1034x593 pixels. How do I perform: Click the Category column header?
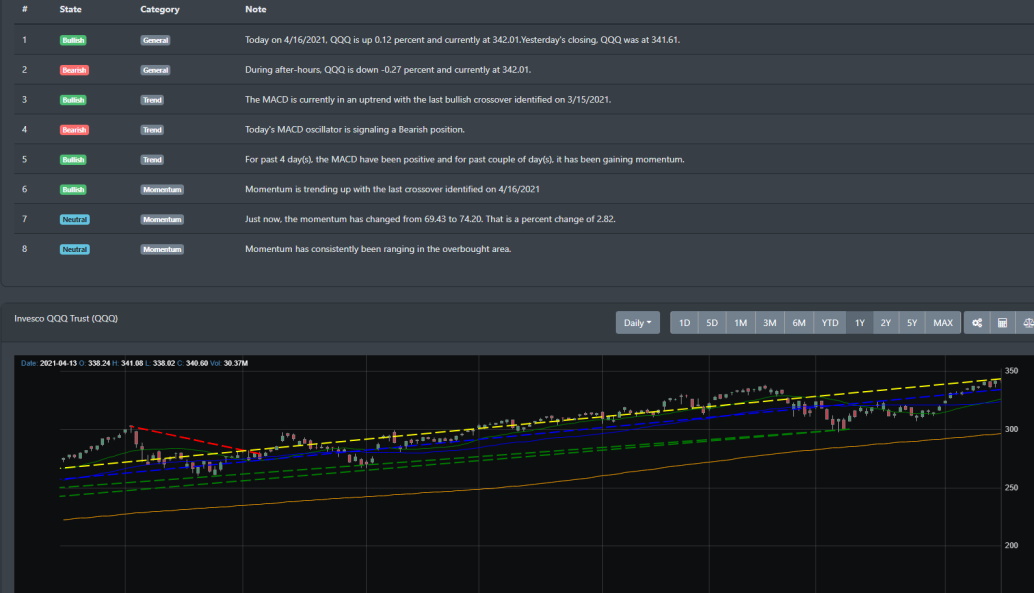160,10
